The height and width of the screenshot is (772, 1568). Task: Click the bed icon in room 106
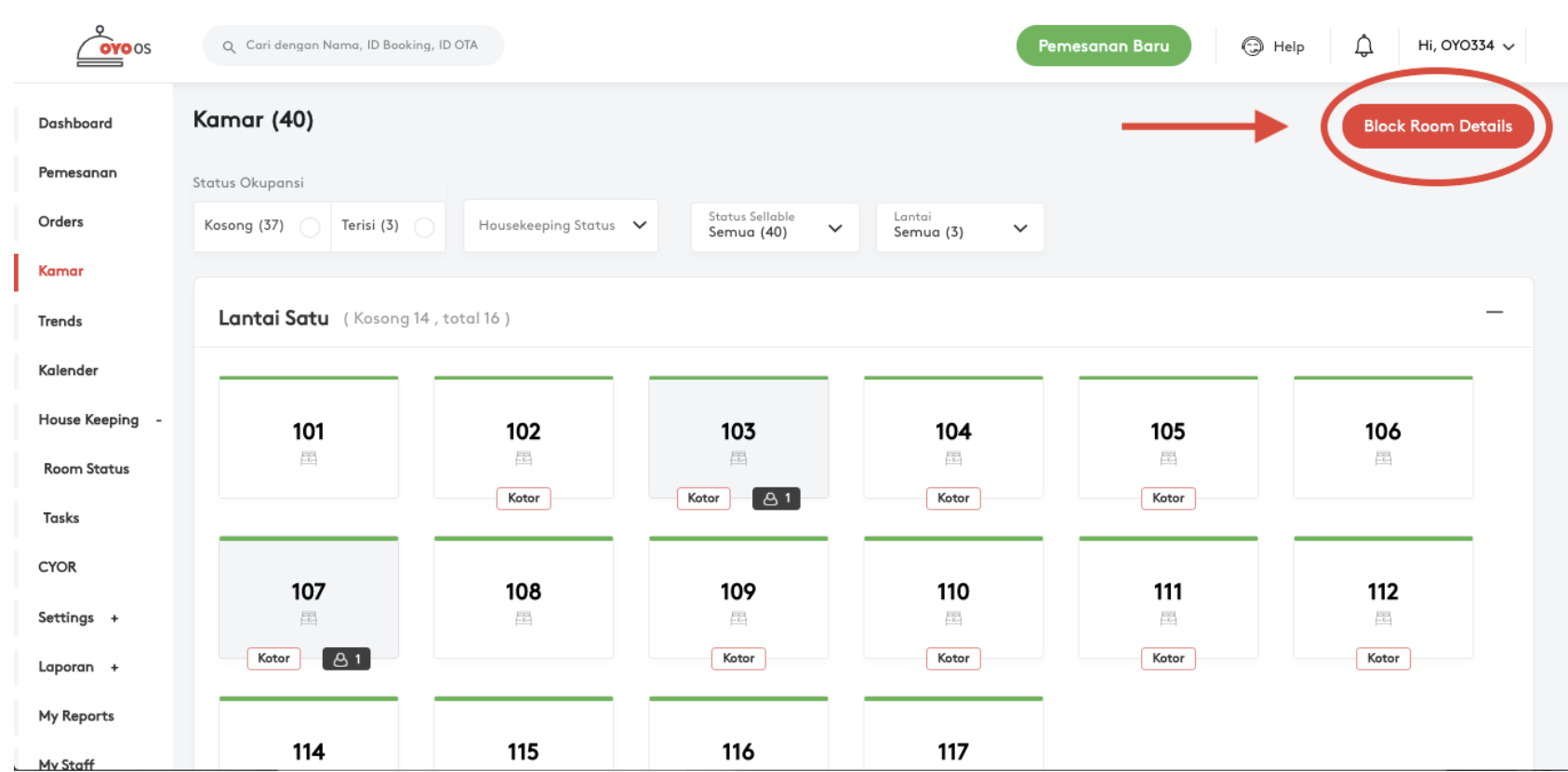[x=1383, y=458]
